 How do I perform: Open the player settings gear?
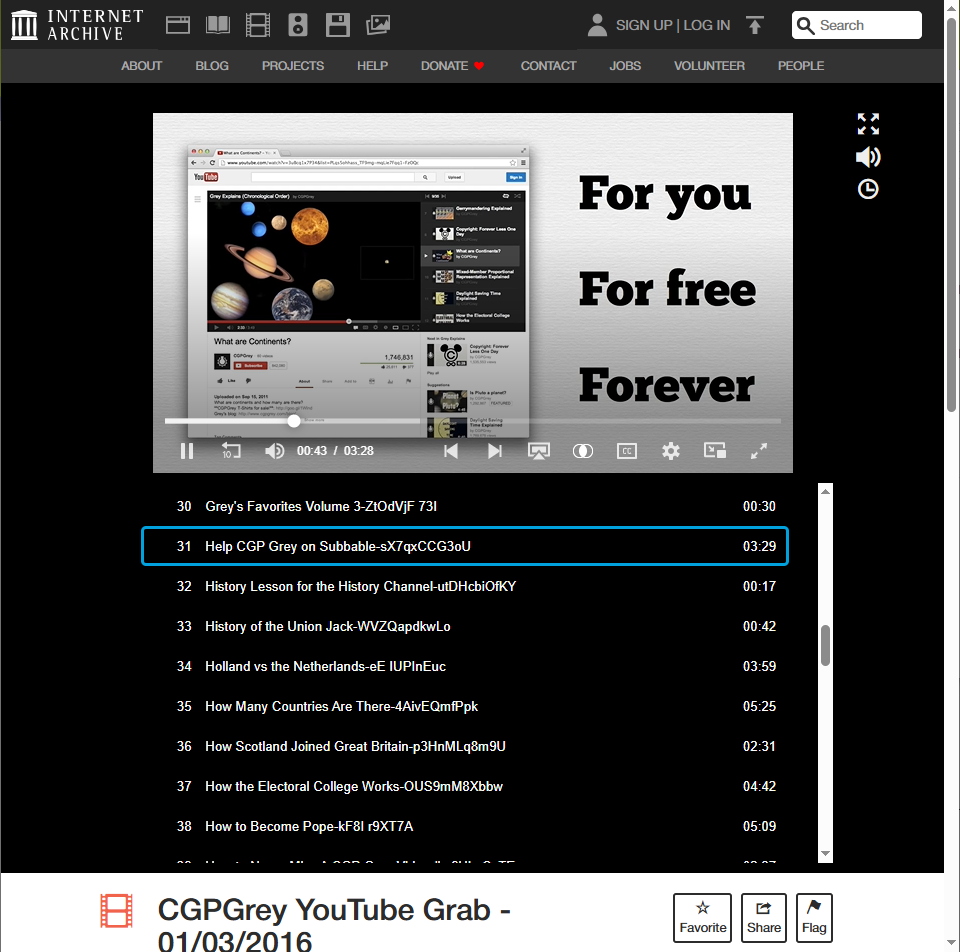(x=671, y=451)
